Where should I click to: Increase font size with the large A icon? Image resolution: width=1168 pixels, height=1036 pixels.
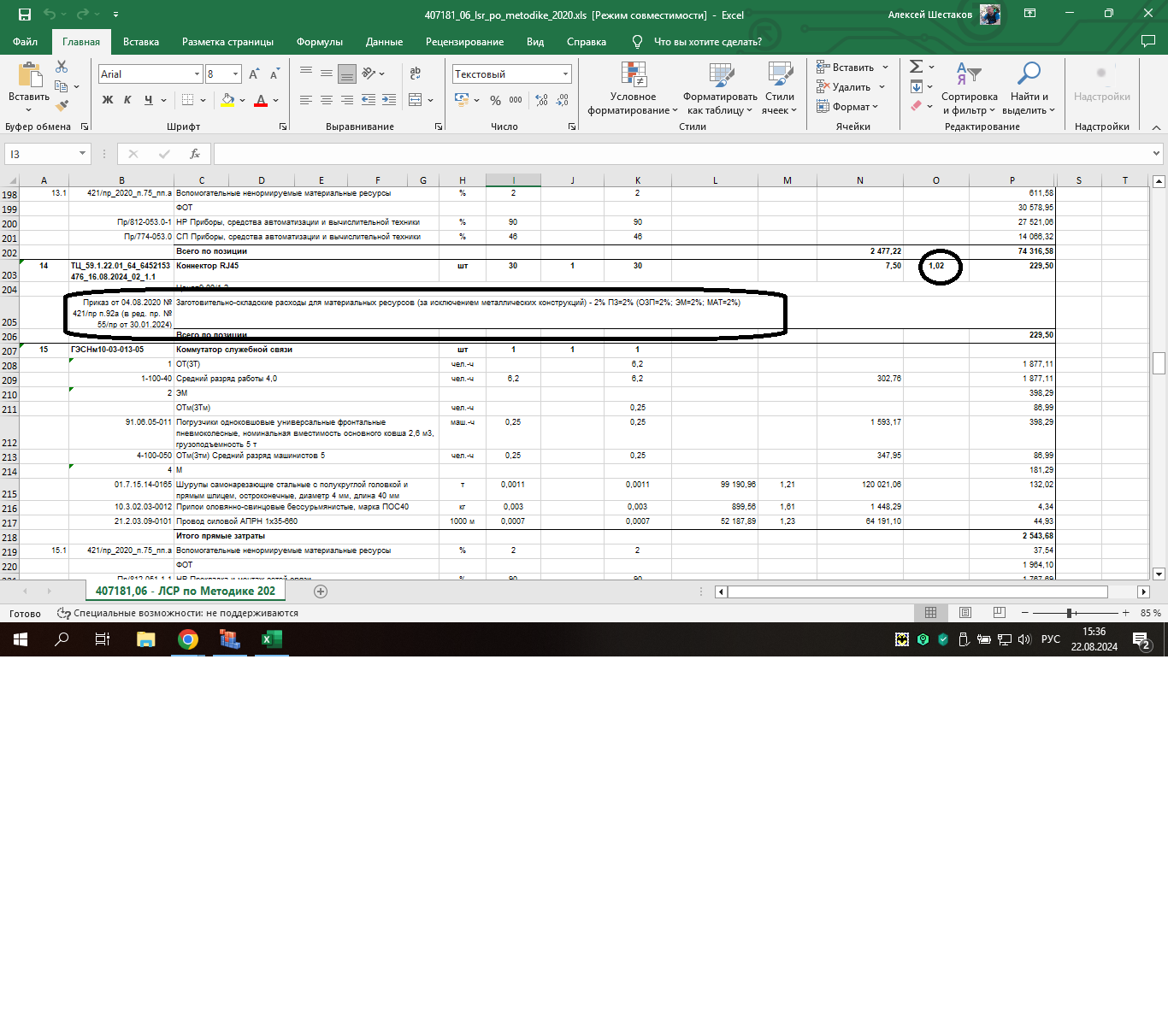(254, 74)
